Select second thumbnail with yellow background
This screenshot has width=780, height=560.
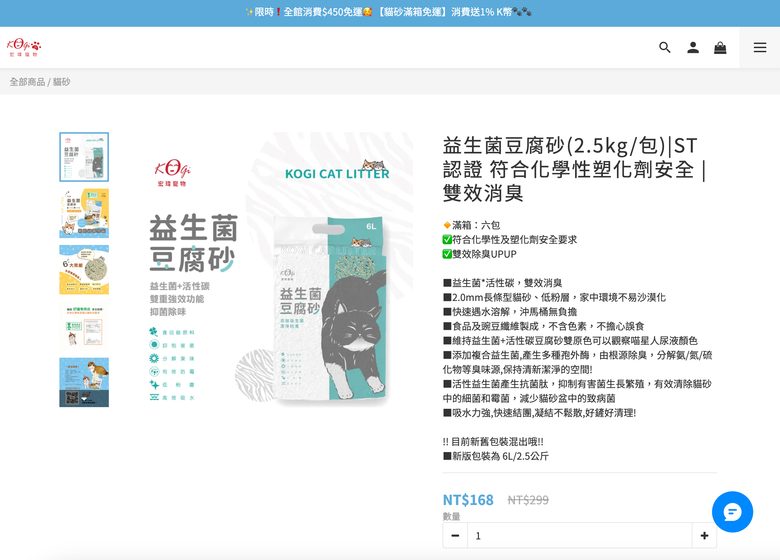[84, 213]
